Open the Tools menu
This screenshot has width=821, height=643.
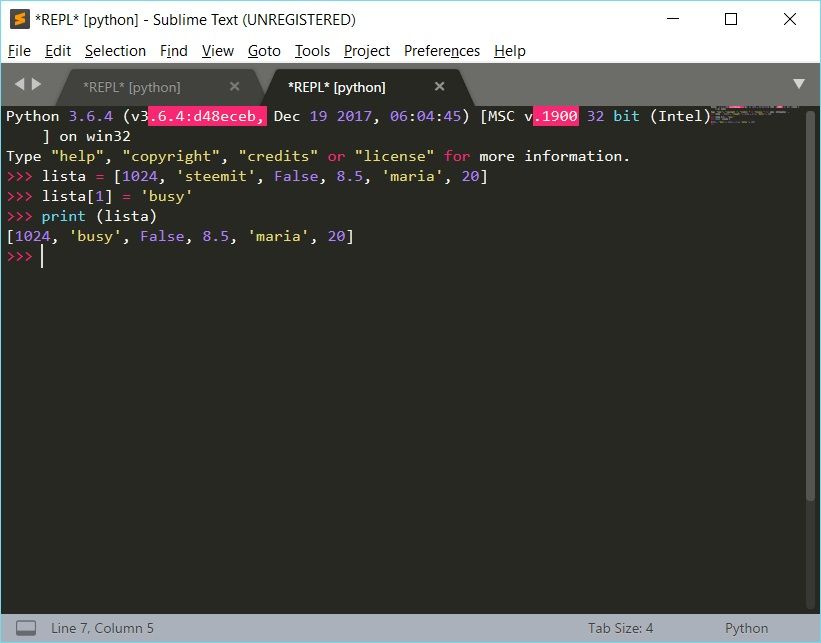(x=312, y=51)
